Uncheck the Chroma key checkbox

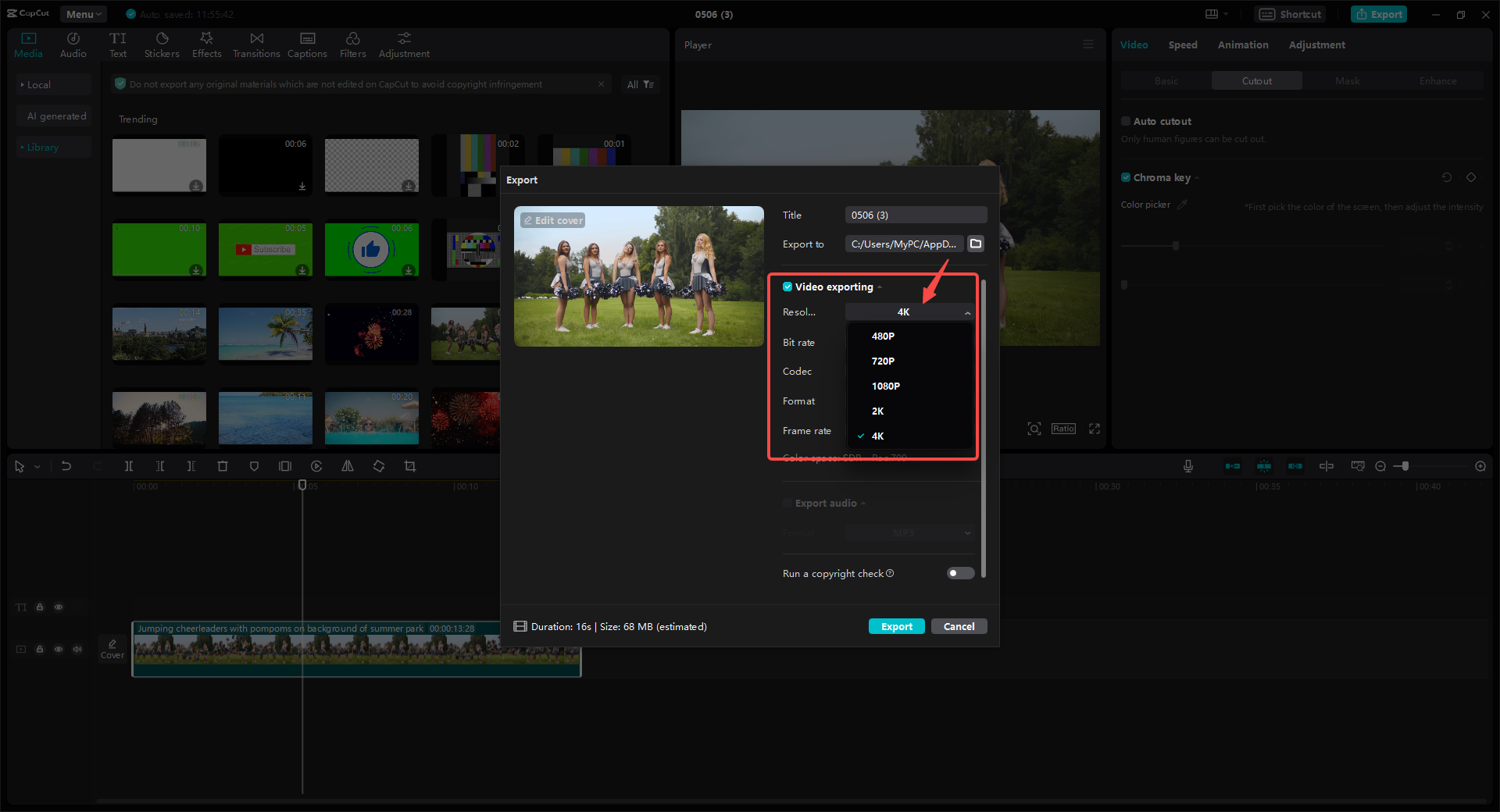1126,177
